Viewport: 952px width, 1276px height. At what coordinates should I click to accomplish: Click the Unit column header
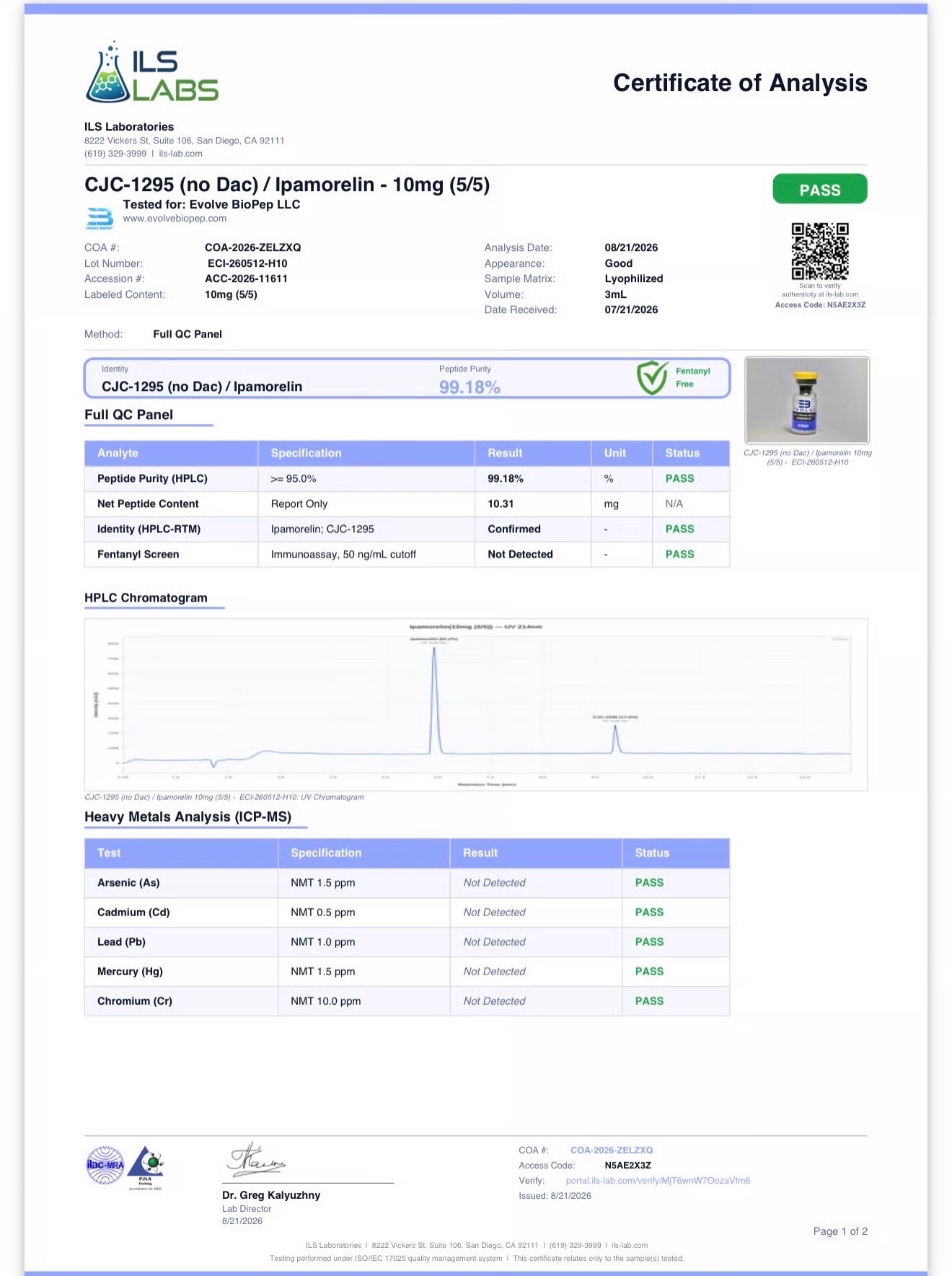615,453
